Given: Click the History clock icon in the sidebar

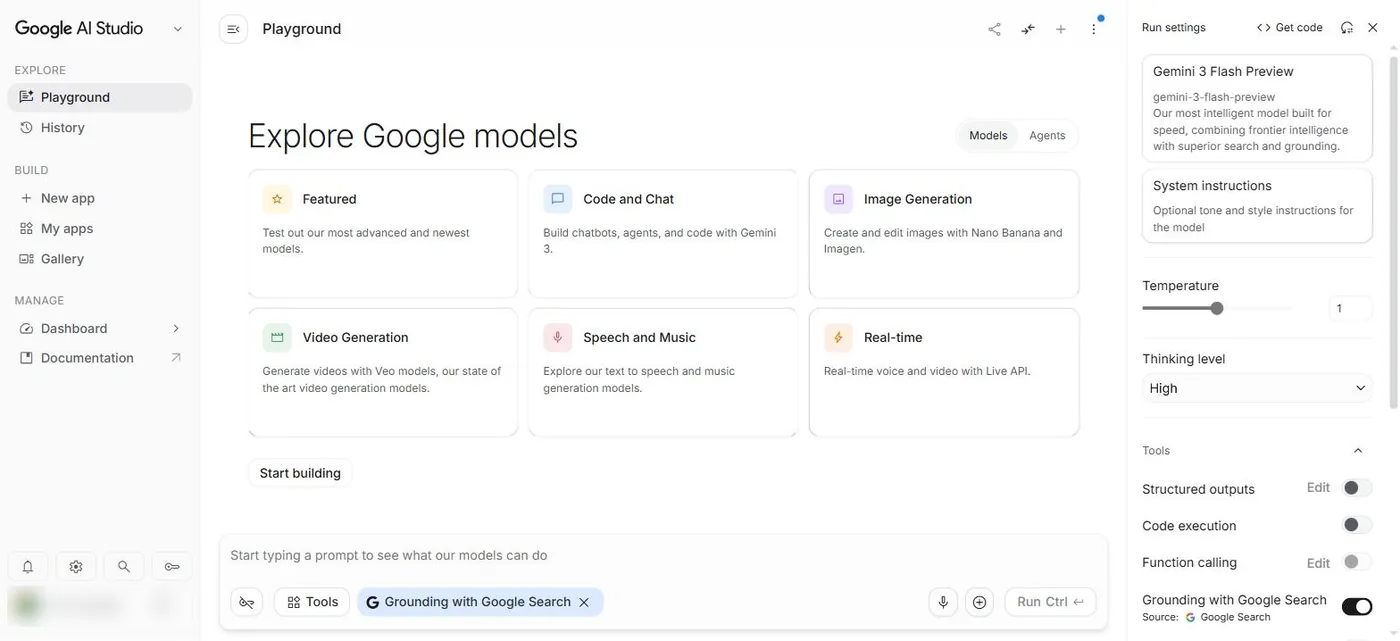Looking at the screenshot, I should [x=27, y=128].
